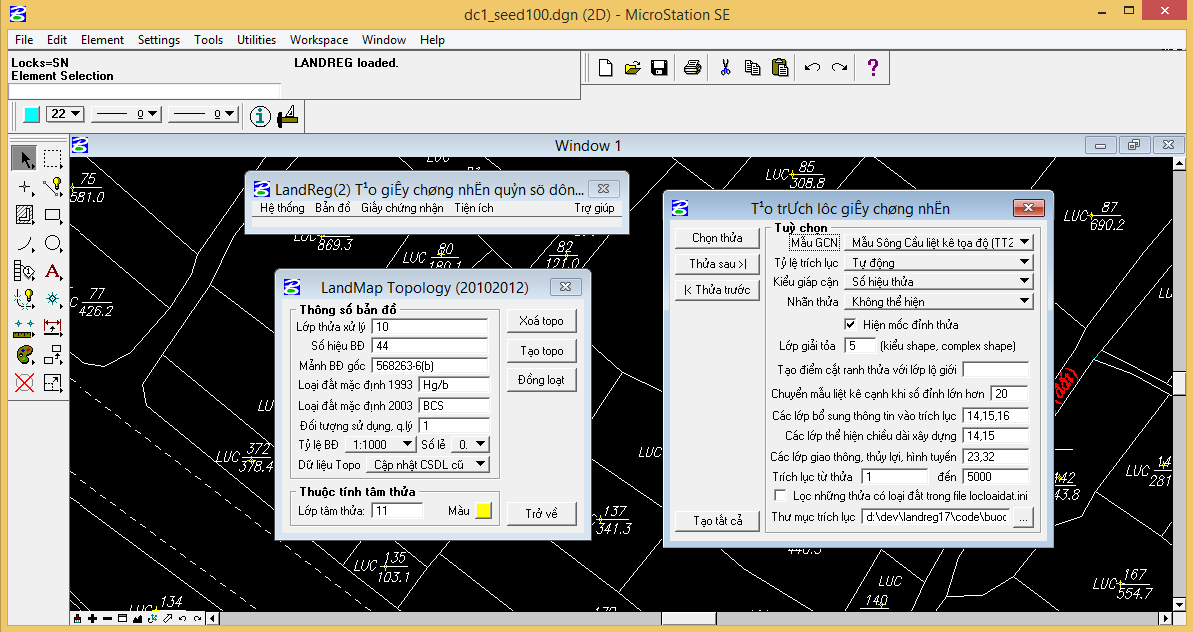Viewport: 1193px width, 632px height.
Task: Open the 'Nhãn thửa' dropdown
Action: pos(939,301)
